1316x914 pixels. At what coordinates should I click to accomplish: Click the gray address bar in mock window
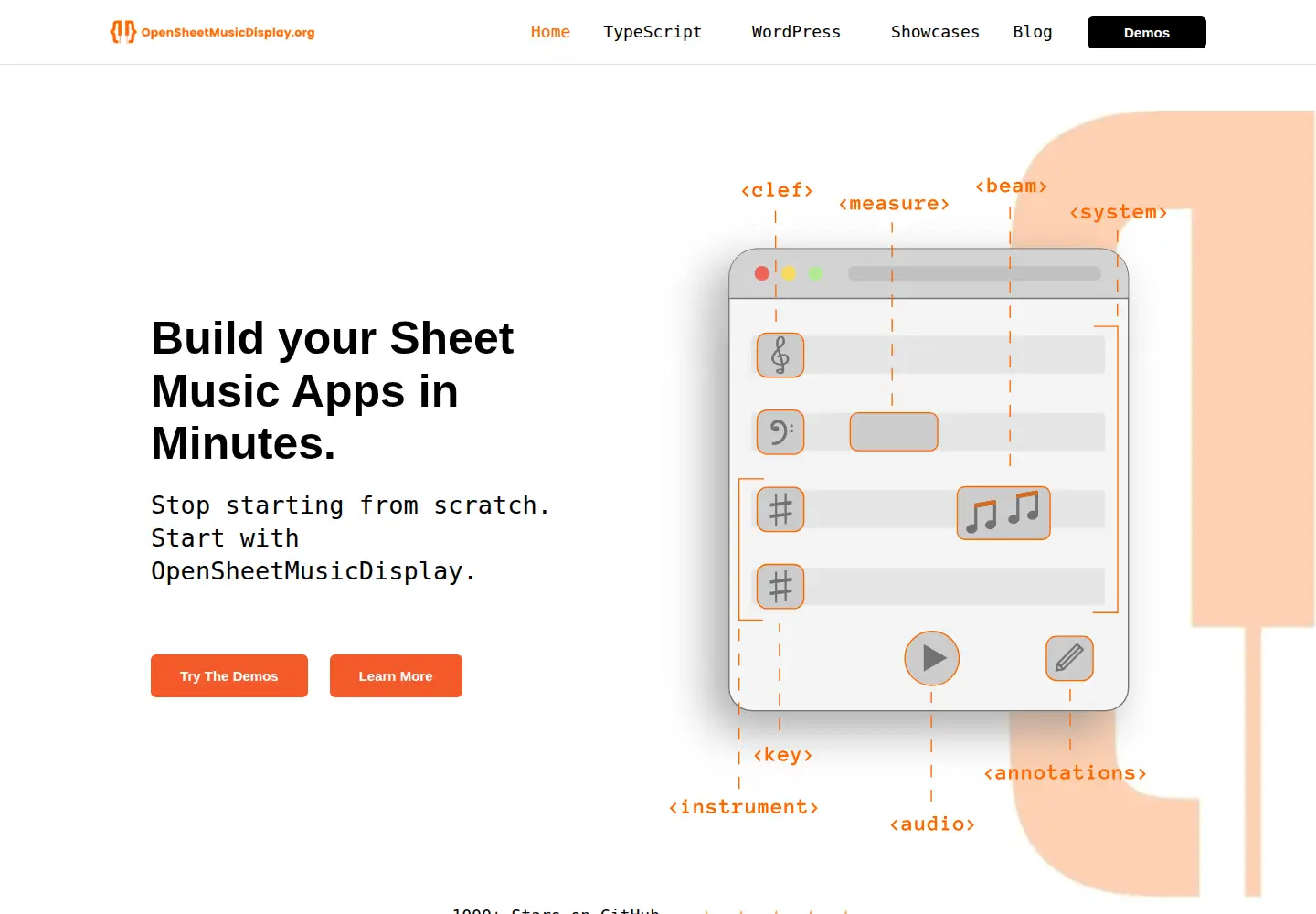[x=974, y=273]
